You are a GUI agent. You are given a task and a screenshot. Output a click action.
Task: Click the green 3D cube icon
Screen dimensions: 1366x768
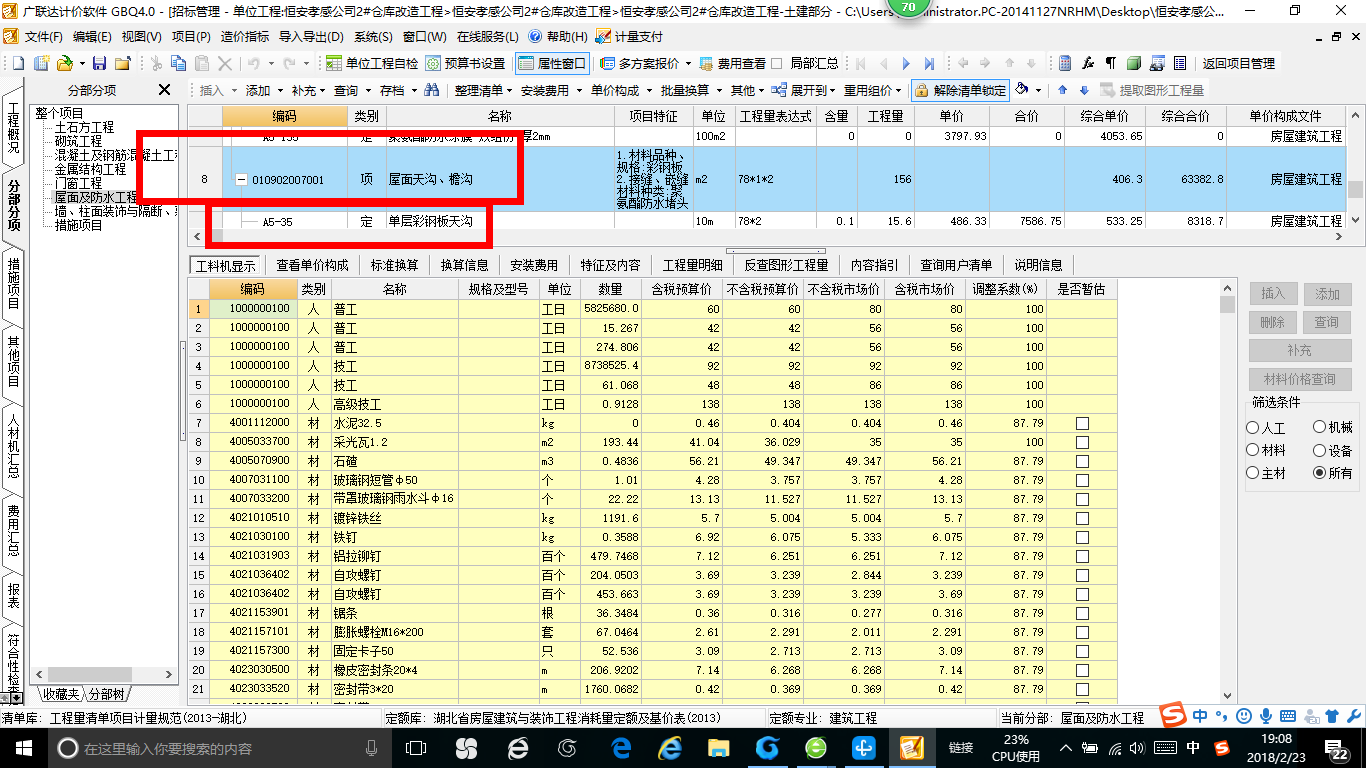1134,63
